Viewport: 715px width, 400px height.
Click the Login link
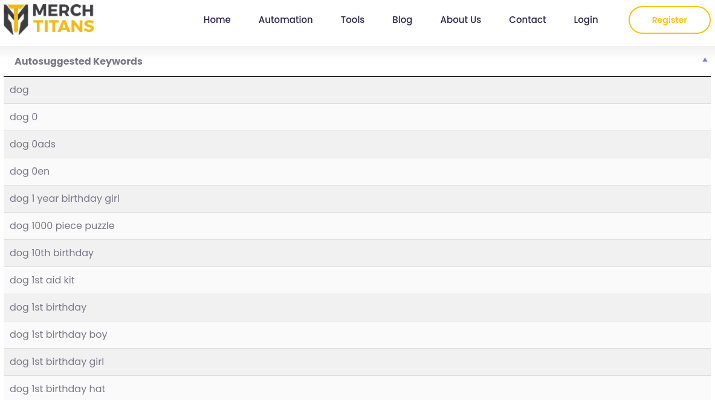click(x=585, y=20)
